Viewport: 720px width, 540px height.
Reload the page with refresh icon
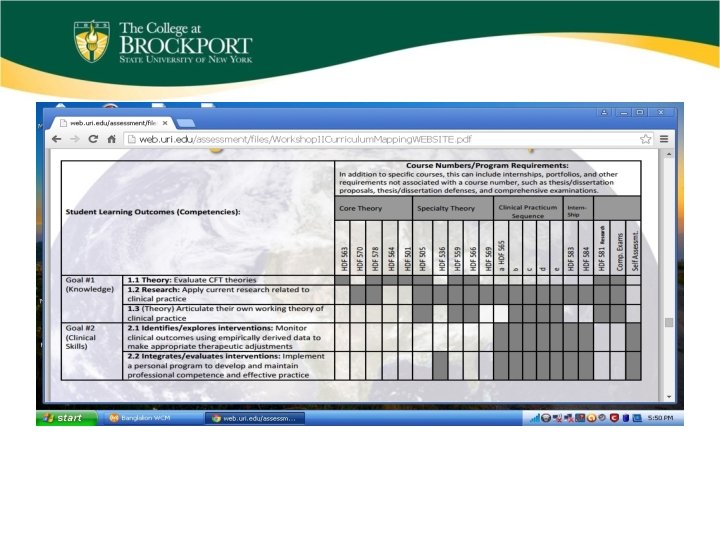coord(93,139)
